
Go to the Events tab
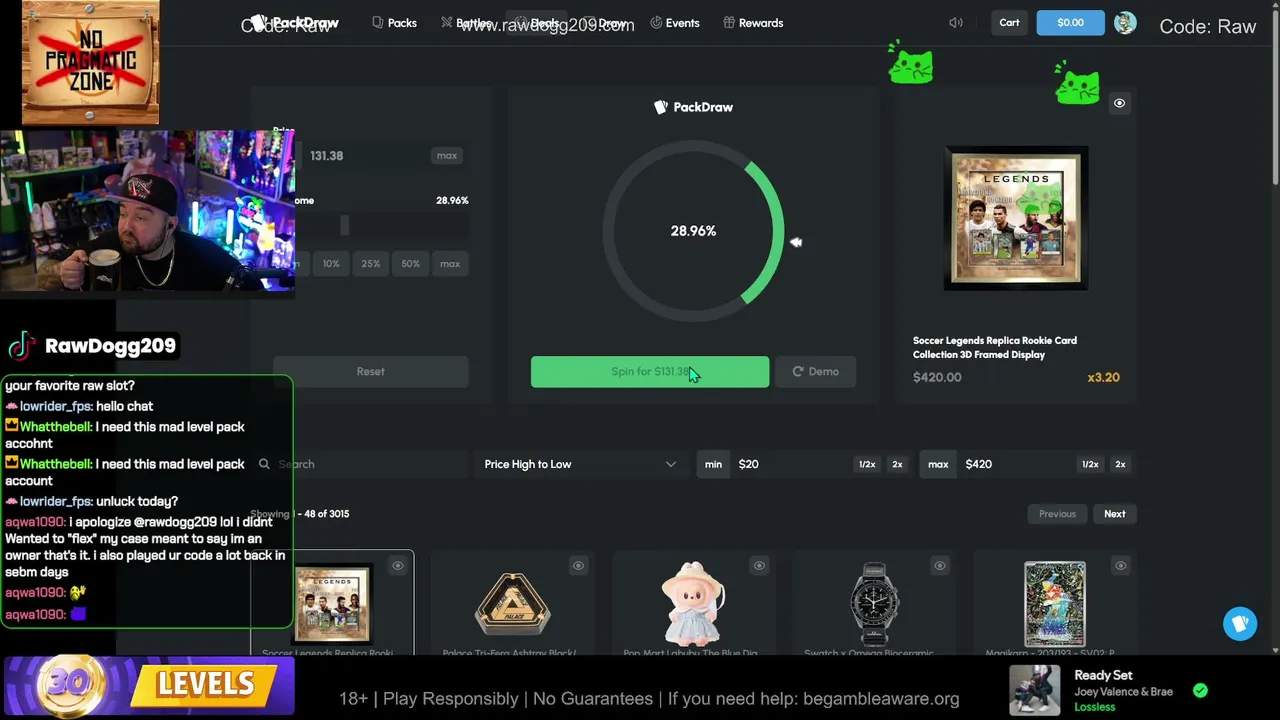pos(674,23)
